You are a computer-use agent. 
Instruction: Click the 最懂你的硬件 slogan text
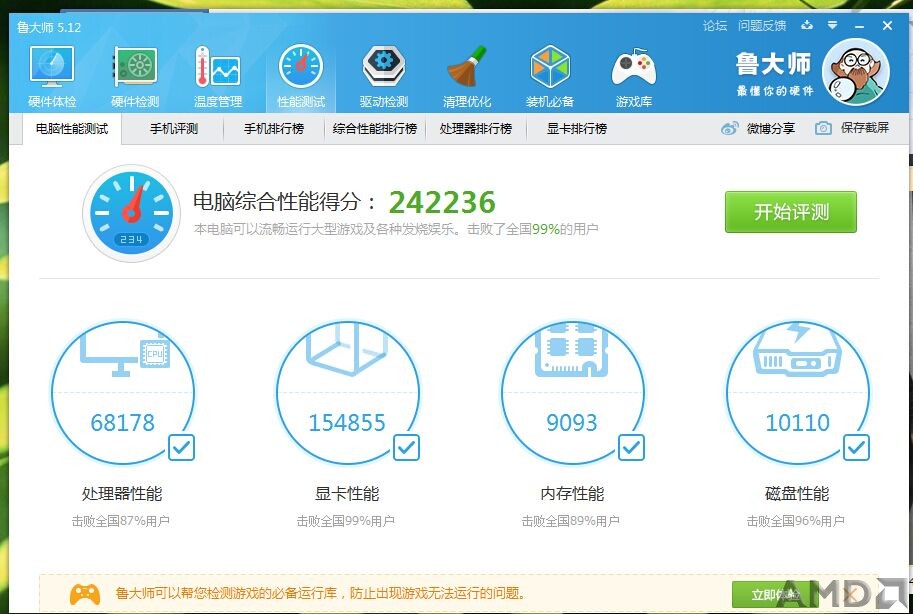tap(774, 91)
